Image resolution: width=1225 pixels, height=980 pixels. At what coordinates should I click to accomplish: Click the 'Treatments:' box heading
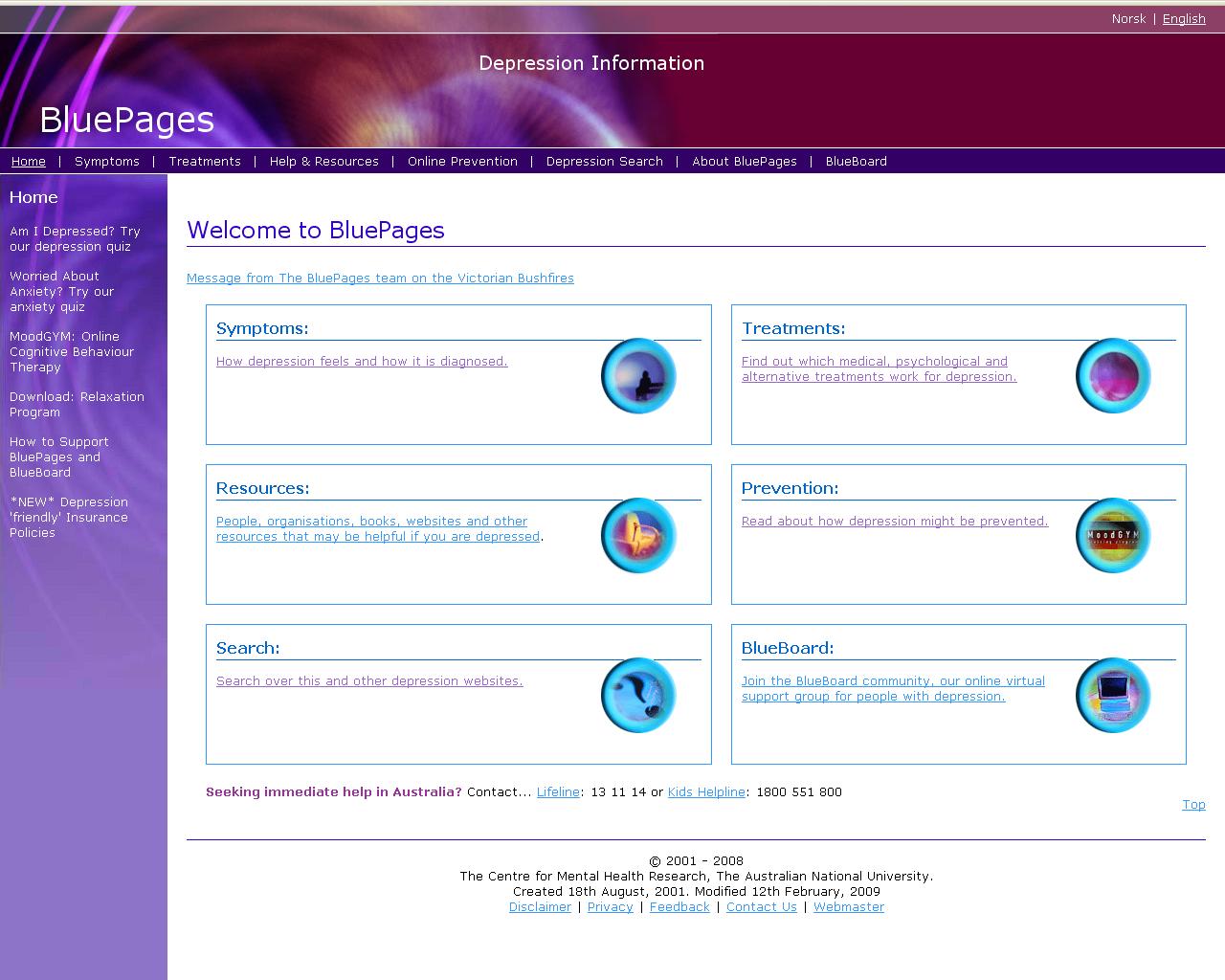(x=793, y=328)
